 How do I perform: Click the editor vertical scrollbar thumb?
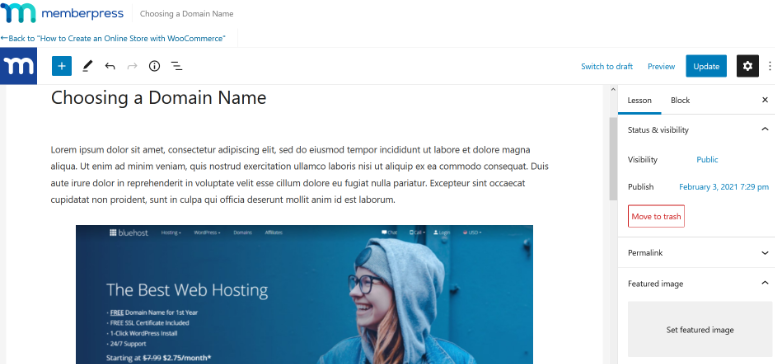click(613, 158)
